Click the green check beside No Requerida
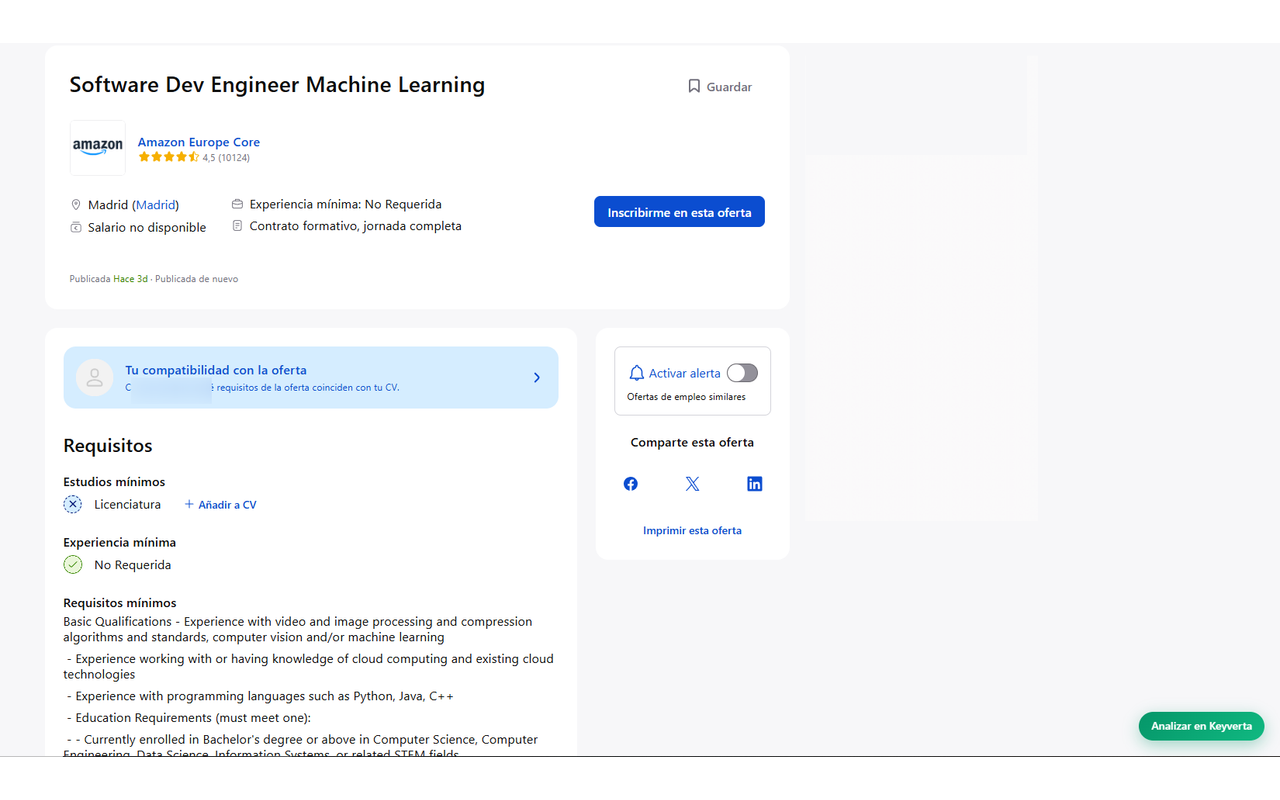 click(x=73, y=565)
